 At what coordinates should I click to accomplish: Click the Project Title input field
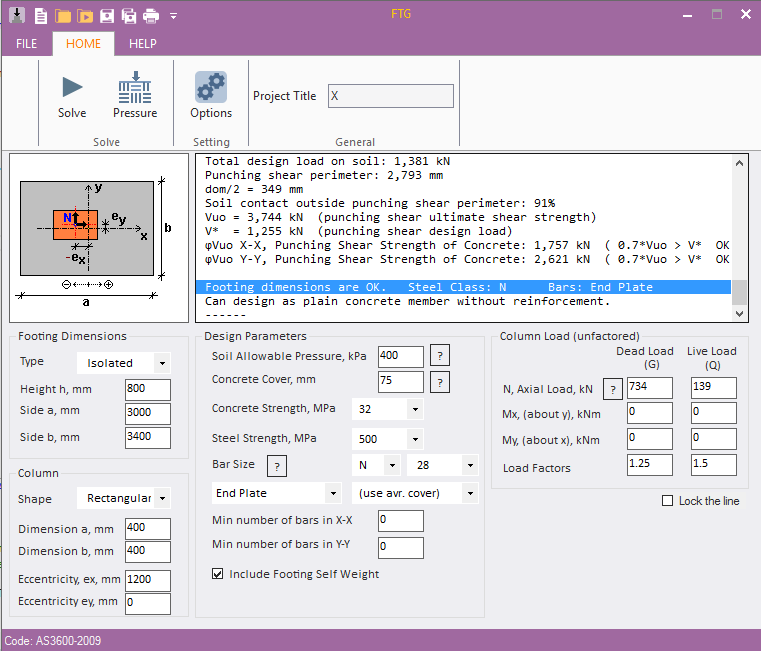tap(390, 96)
